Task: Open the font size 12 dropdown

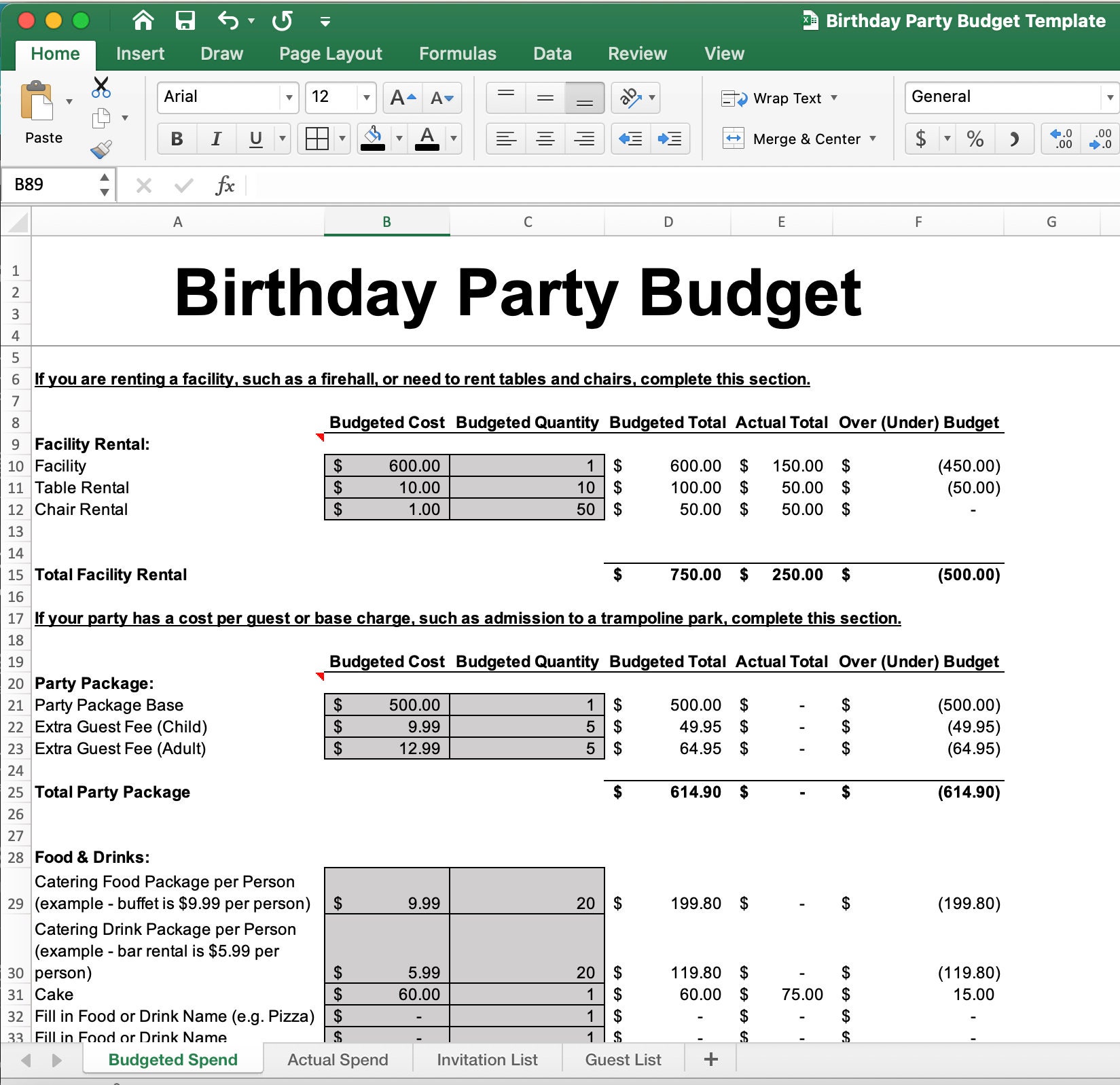Action: point(365,97)
